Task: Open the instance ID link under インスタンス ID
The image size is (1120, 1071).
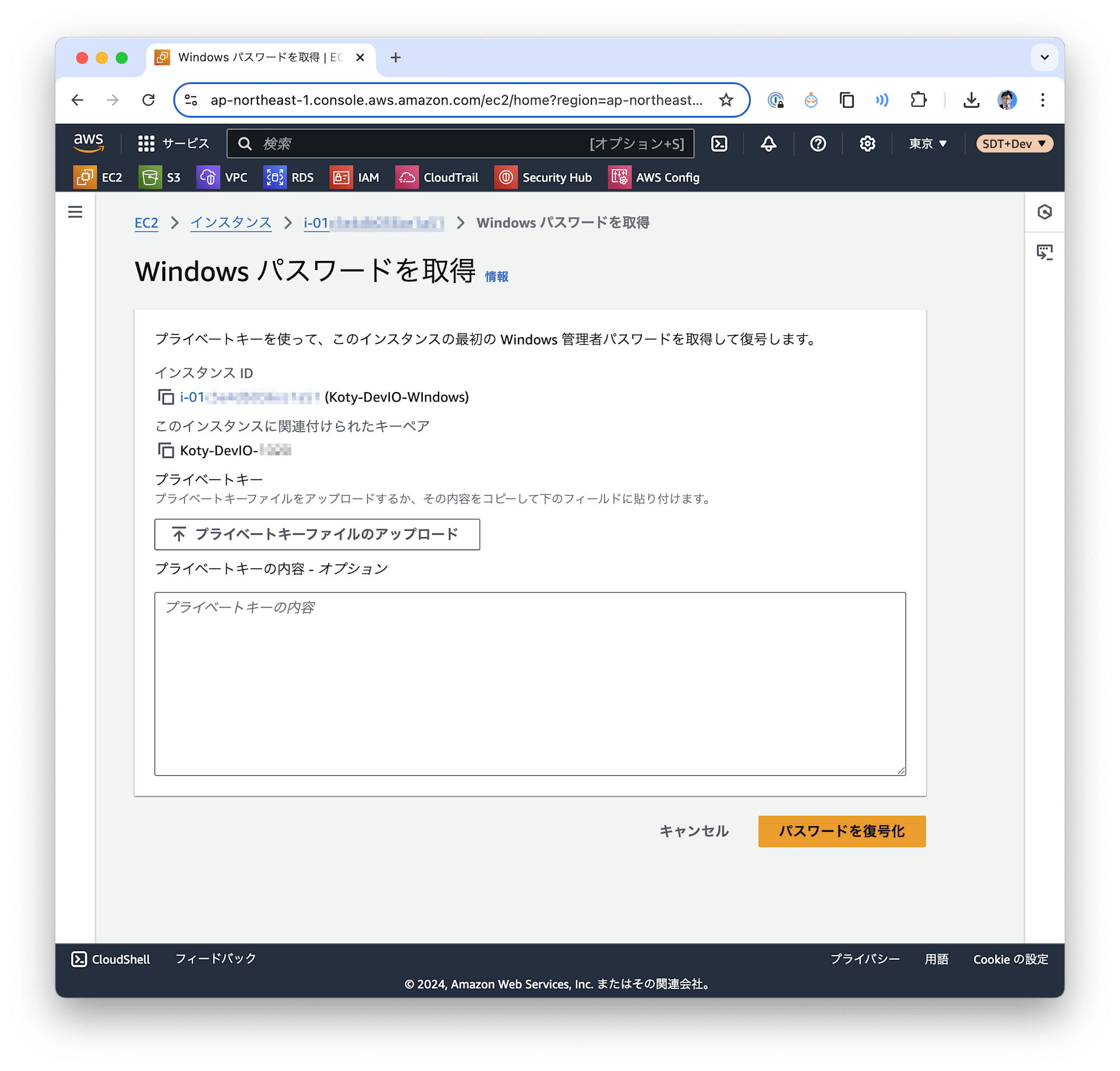Action: pyautogui.click(x=249, y=397)
